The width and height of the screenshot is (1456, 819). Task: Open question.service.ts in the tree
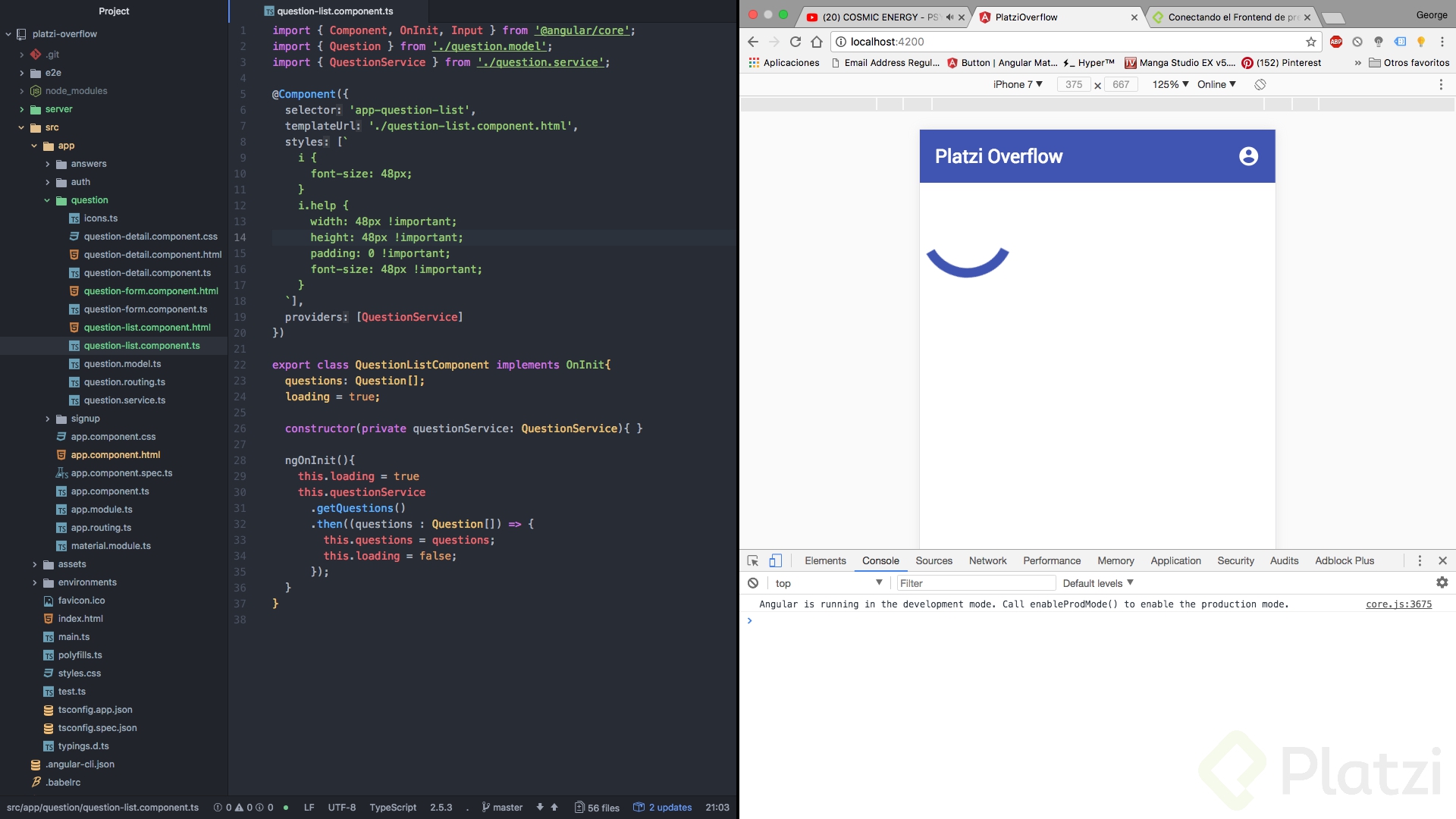124,400
